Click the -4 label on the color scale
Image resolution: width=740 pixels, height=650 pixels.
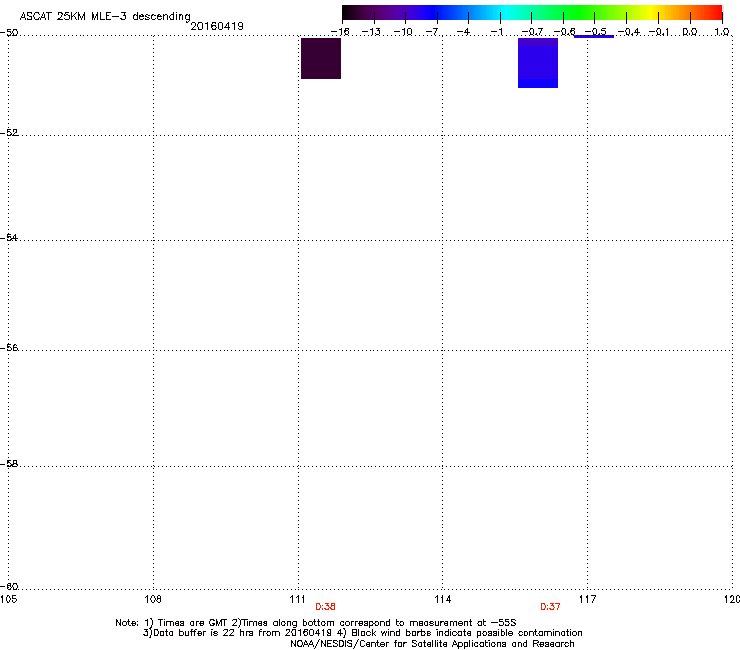point(464,32)
